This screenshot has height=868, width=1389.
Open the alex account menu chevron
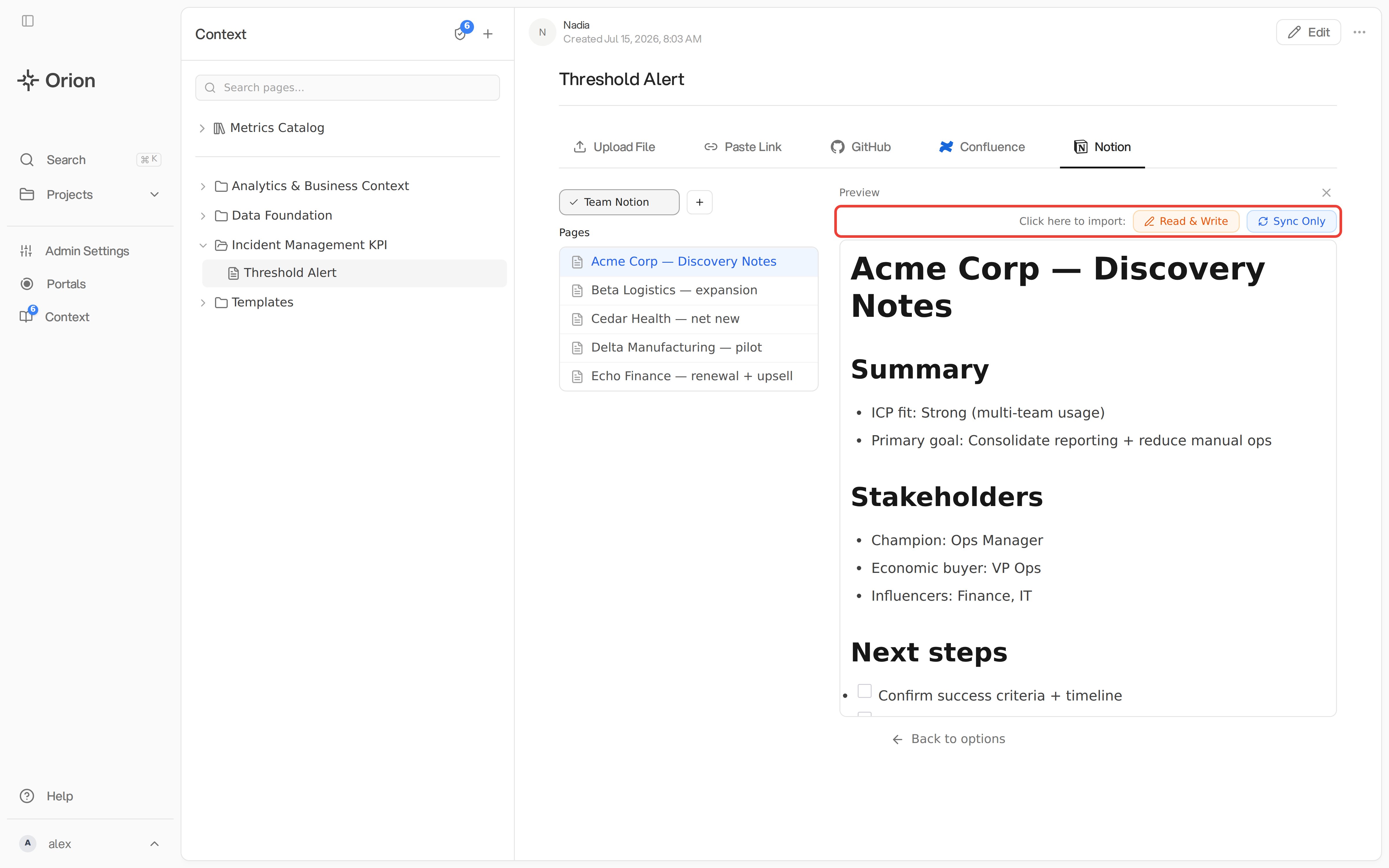tap(155, 844)
